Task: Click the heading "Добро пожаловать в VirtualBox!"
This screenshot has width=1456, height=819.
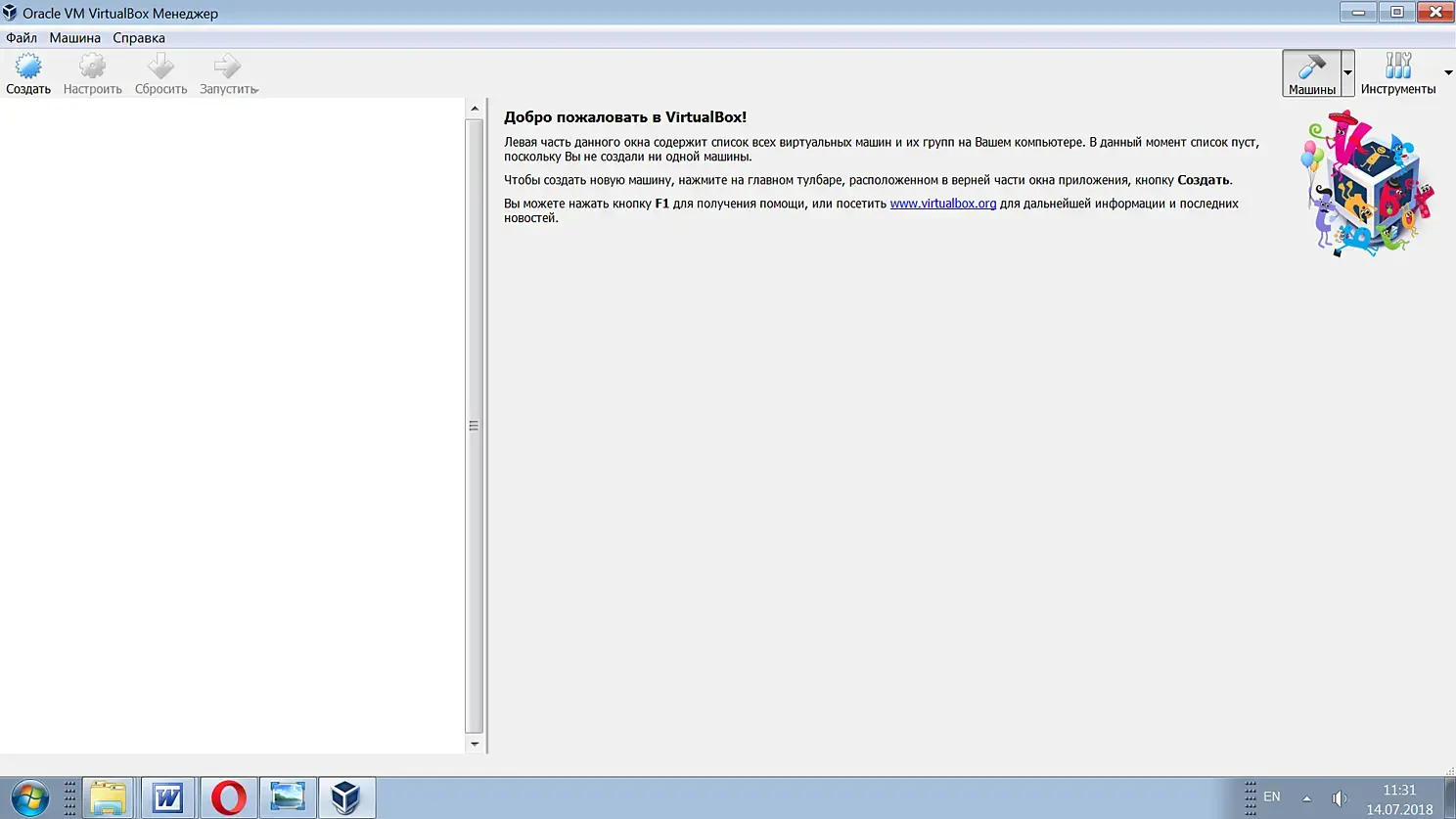Action: [x=625, y=117]
